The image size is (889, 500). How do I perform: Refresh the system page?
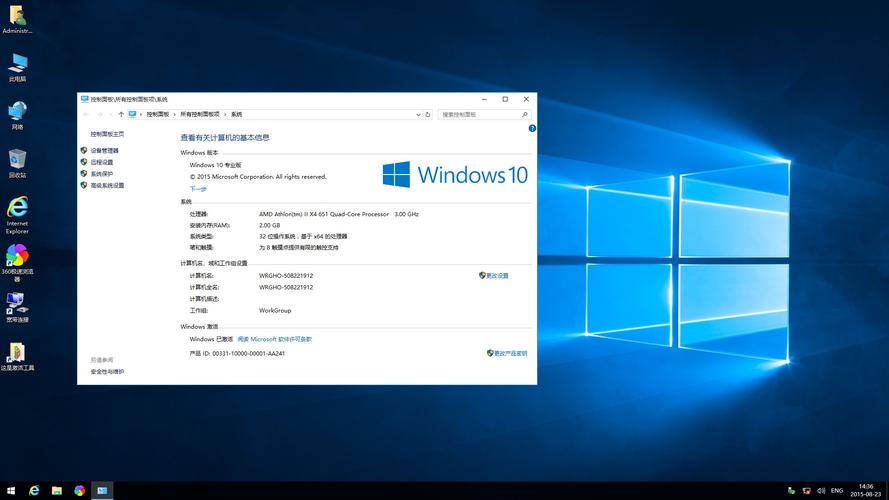(x=428, y=115)
